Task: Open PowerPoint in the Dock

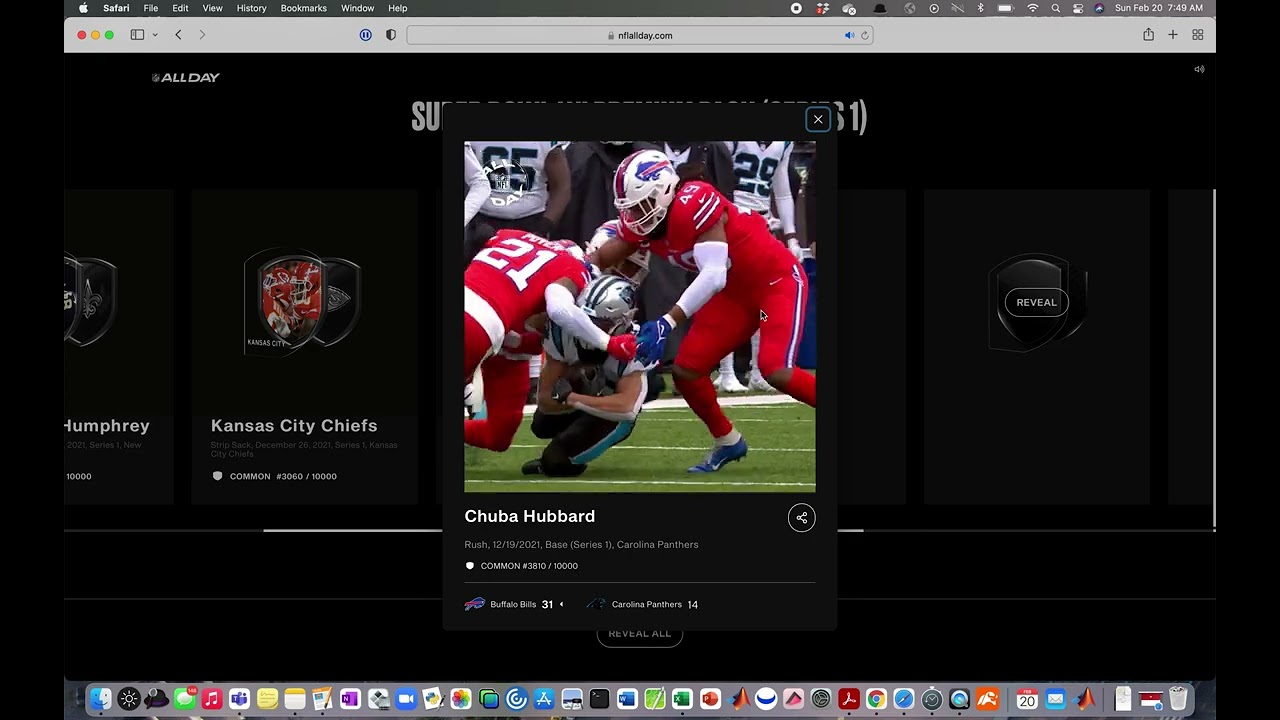Action: point(710,699)
